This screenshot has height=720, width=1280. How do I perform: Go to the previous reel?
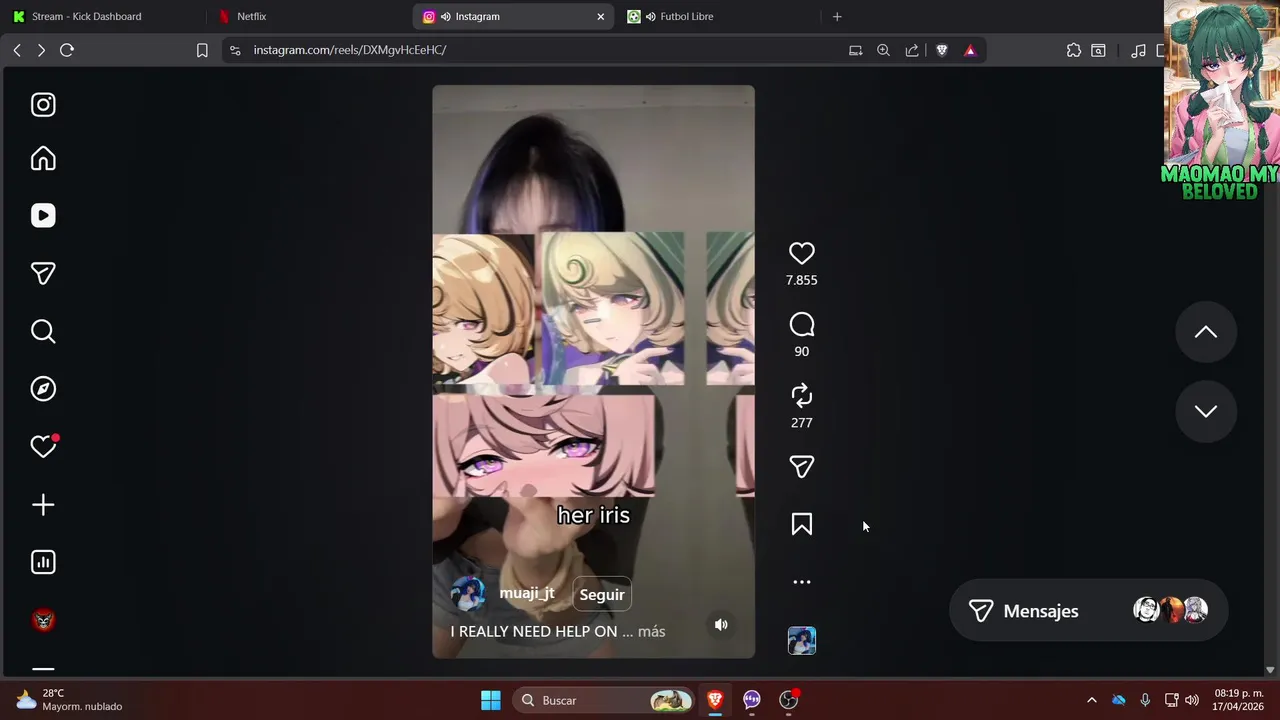(1206, 332)
